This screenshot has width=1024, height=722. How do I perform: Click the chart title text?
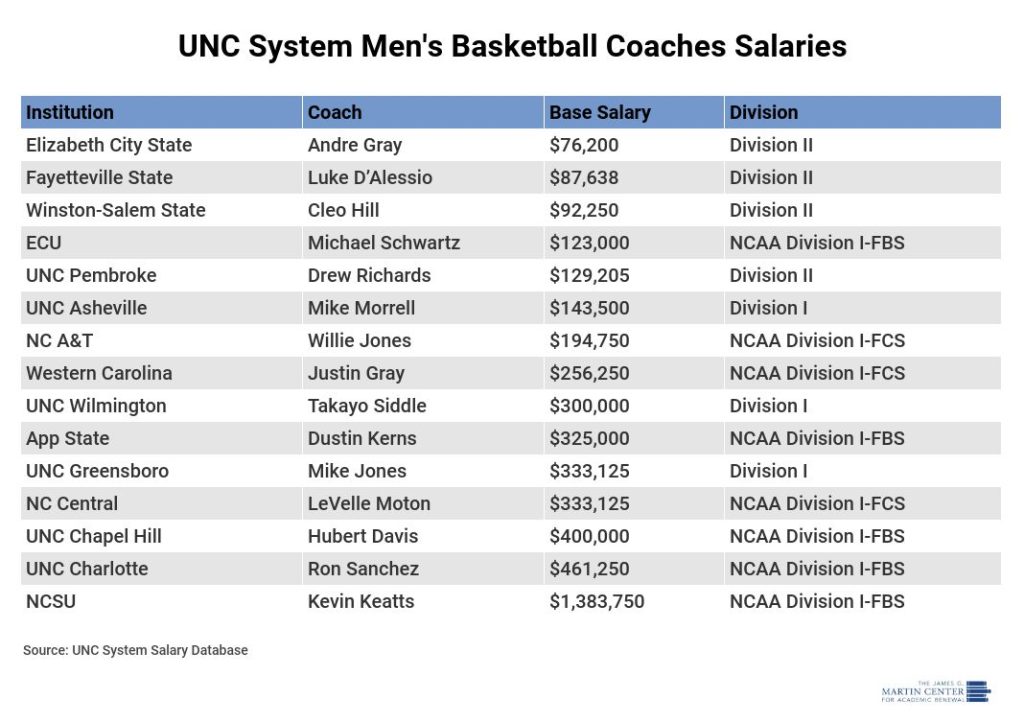pos(512,46)
